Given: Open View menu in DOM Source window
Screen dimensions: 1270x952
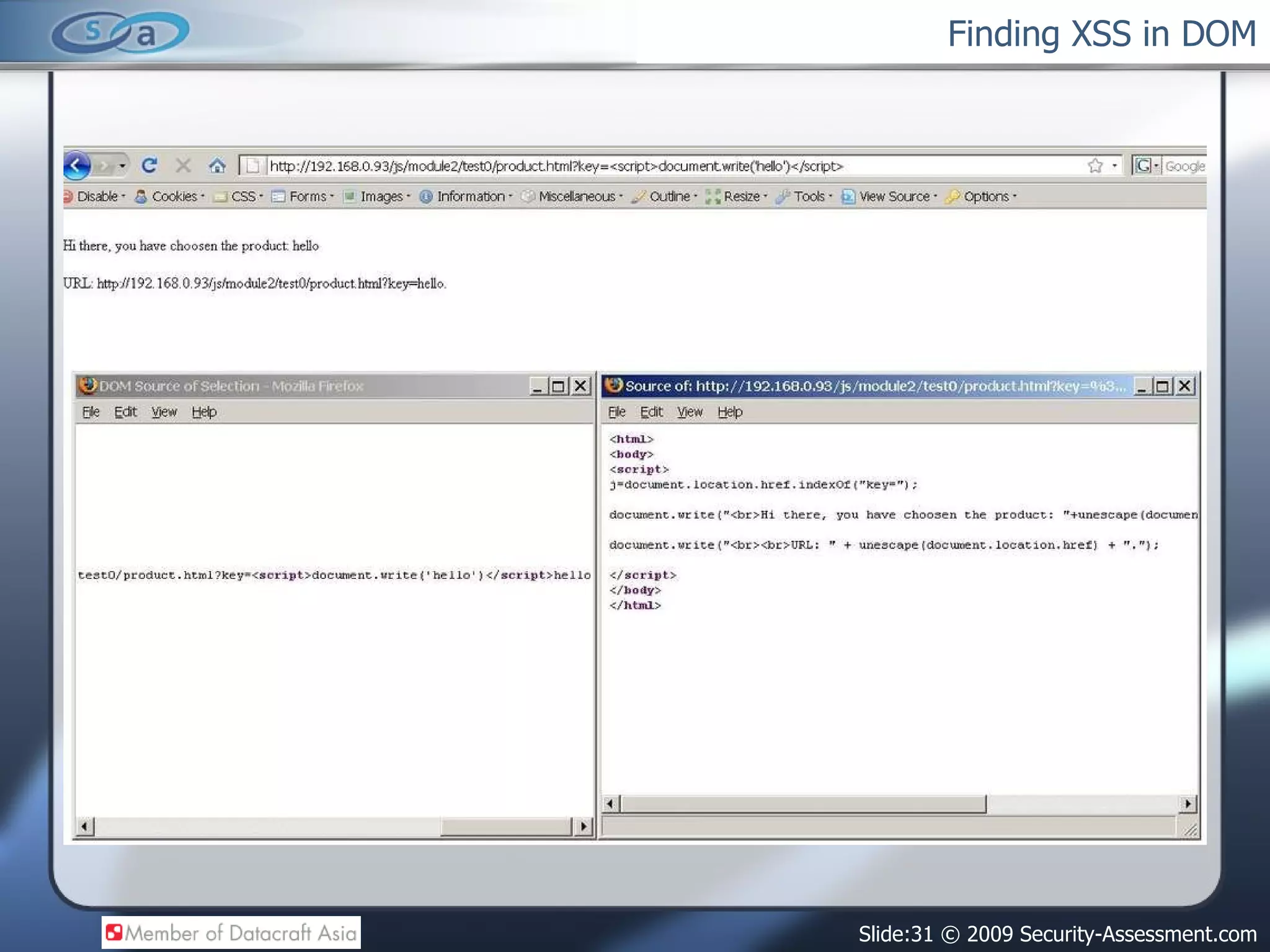Looking at the screenshot, I should coord(164,412).
